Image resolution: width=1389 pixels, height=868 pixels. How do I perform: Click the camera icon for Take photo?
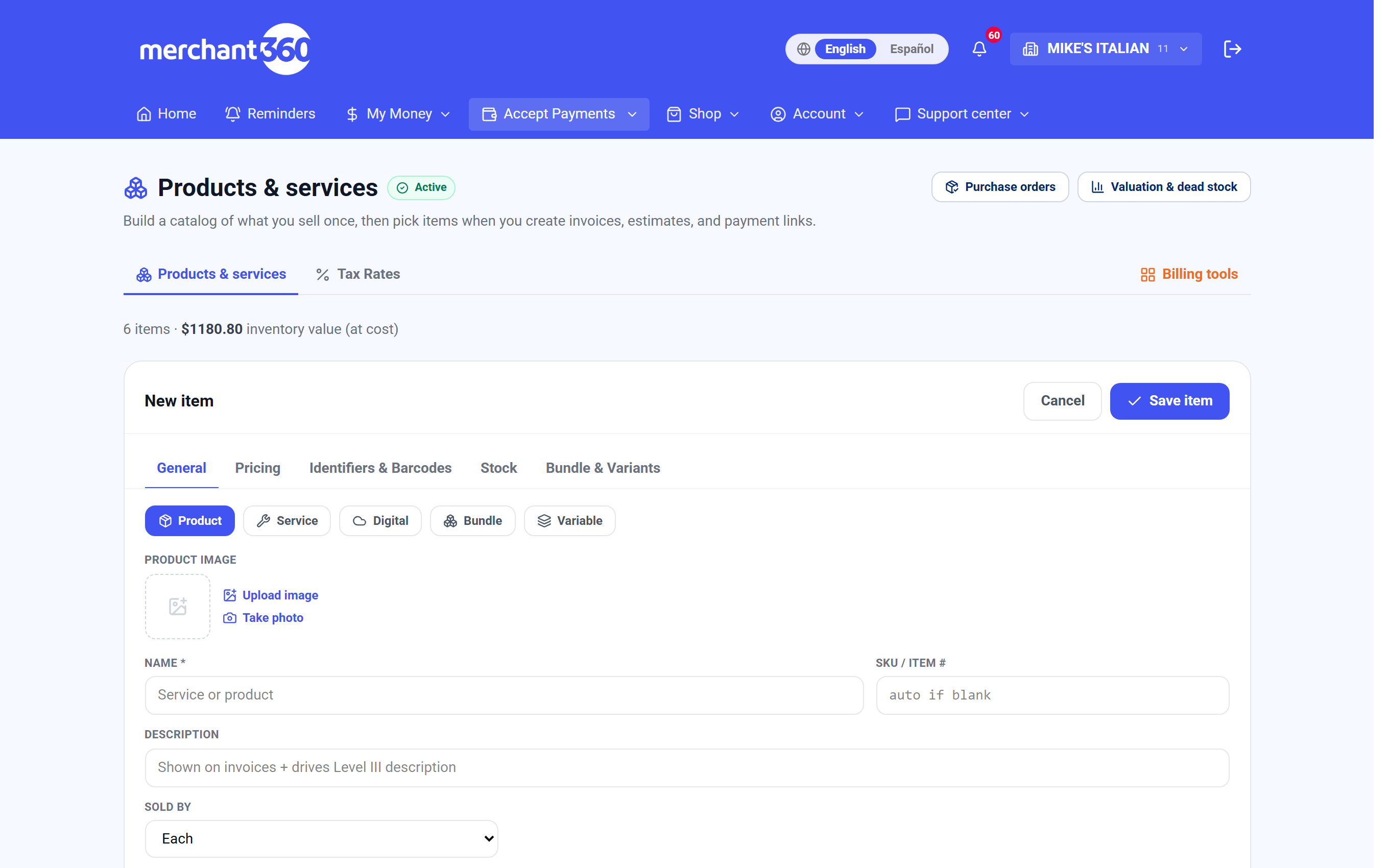pyautogui.click(x=230, y=618)
